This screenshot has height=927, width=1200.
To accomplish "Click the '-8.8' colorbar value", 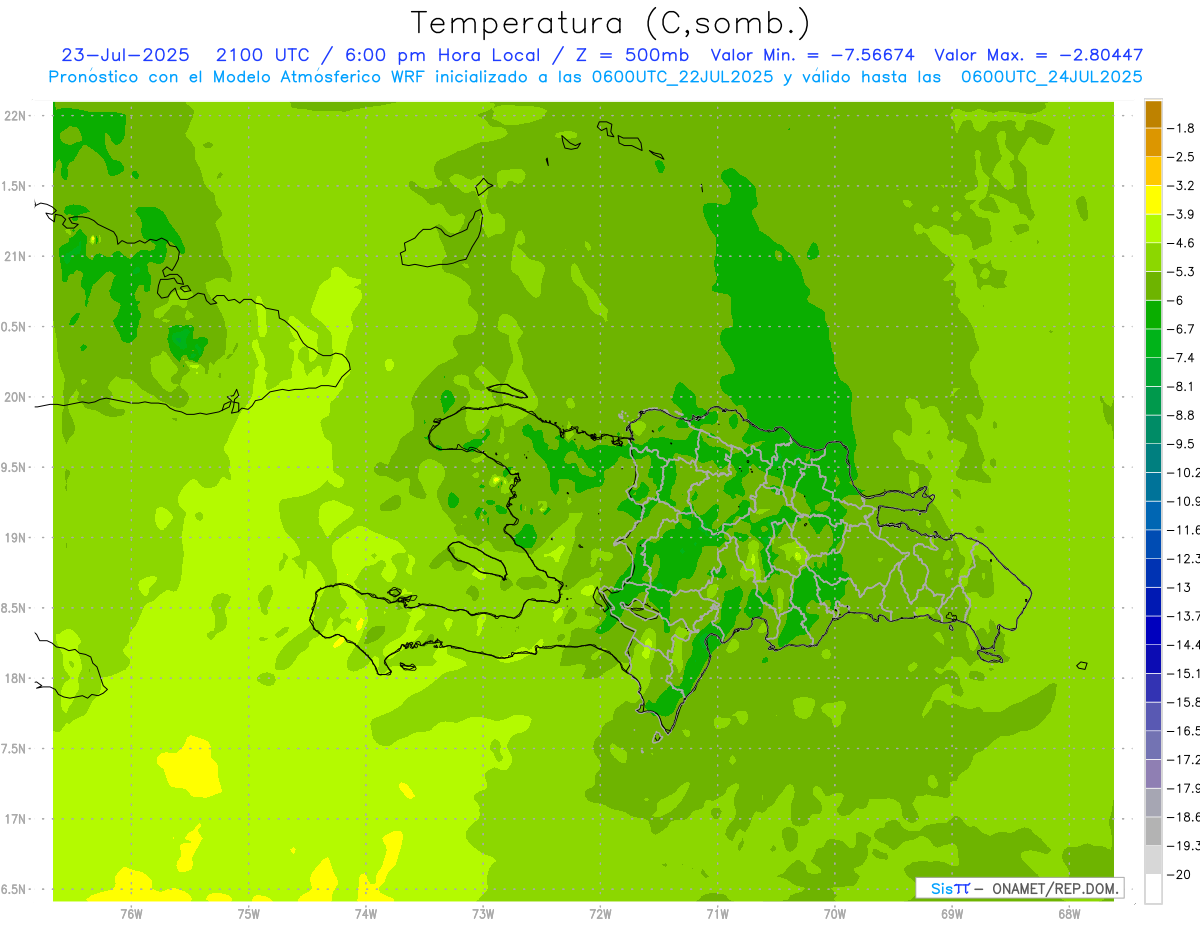I will pyautogui.click(x=1183, y=415).
